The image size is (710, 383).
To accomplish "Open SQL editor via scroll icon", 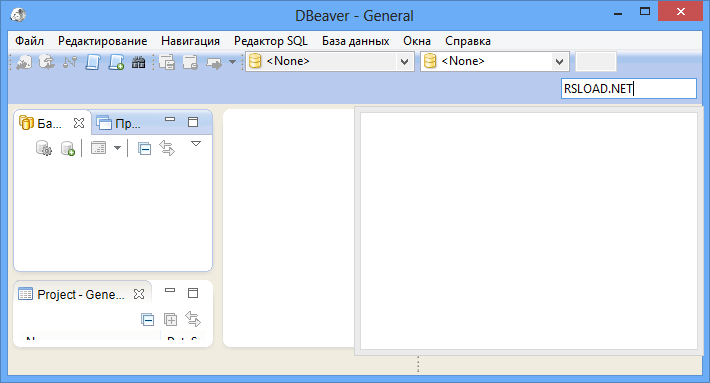I will (x=93, y=62).
